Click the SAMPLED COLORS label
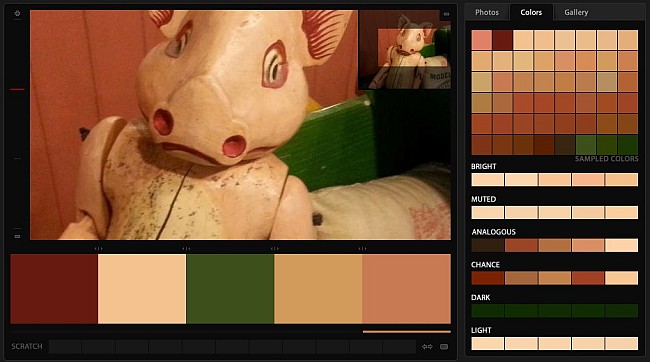650x362 pixels. [606, 159]
